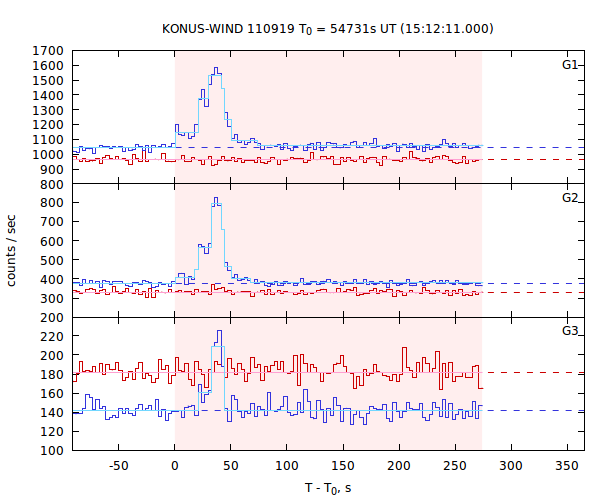Screen dimensions: 600x500
Task: Click the 600 y-axis tick label
Action: (x=52, y=241)
